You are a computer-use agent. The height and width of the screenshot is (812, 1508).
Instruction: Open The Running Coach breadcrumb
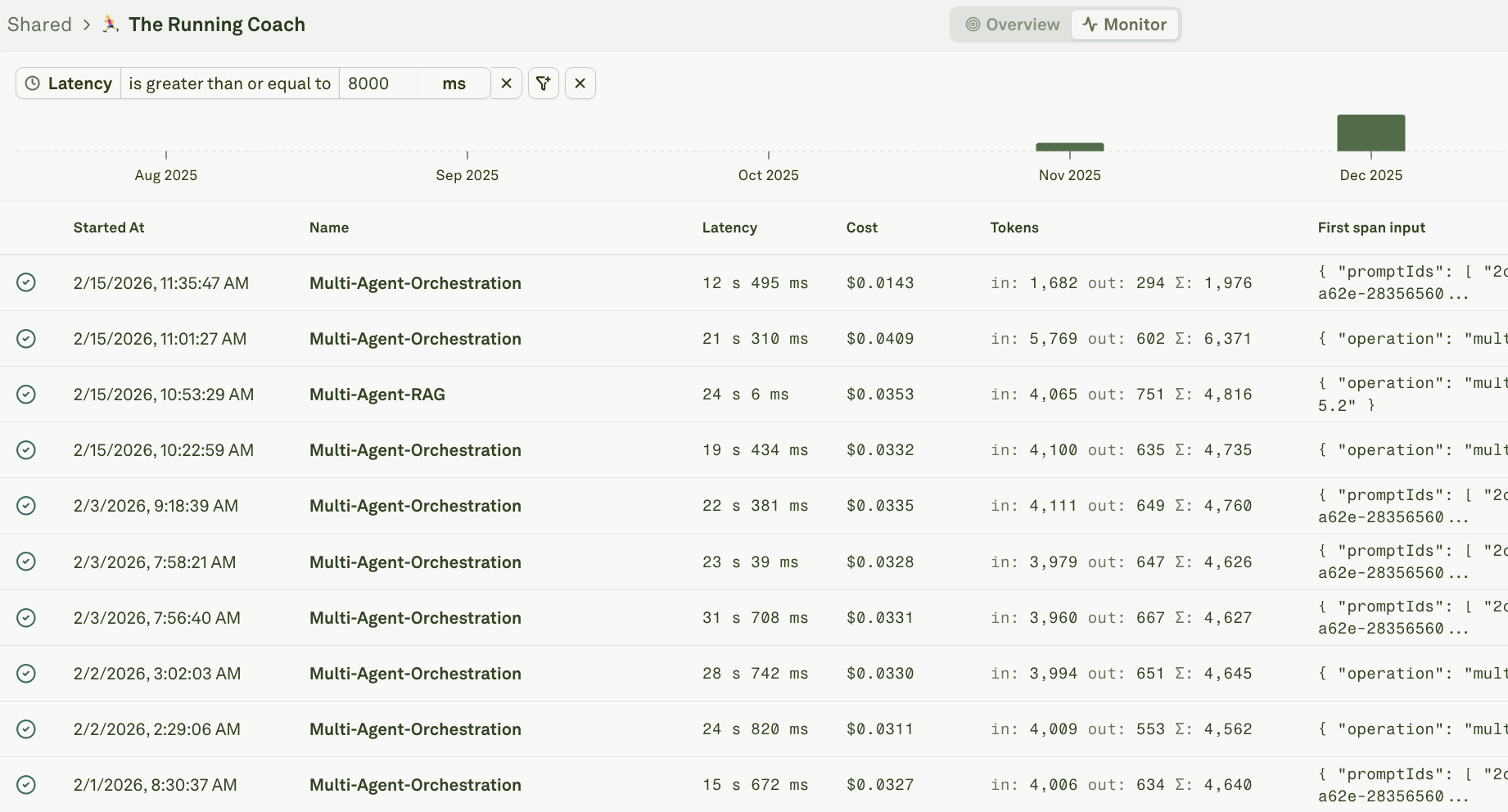coord(216,25)
